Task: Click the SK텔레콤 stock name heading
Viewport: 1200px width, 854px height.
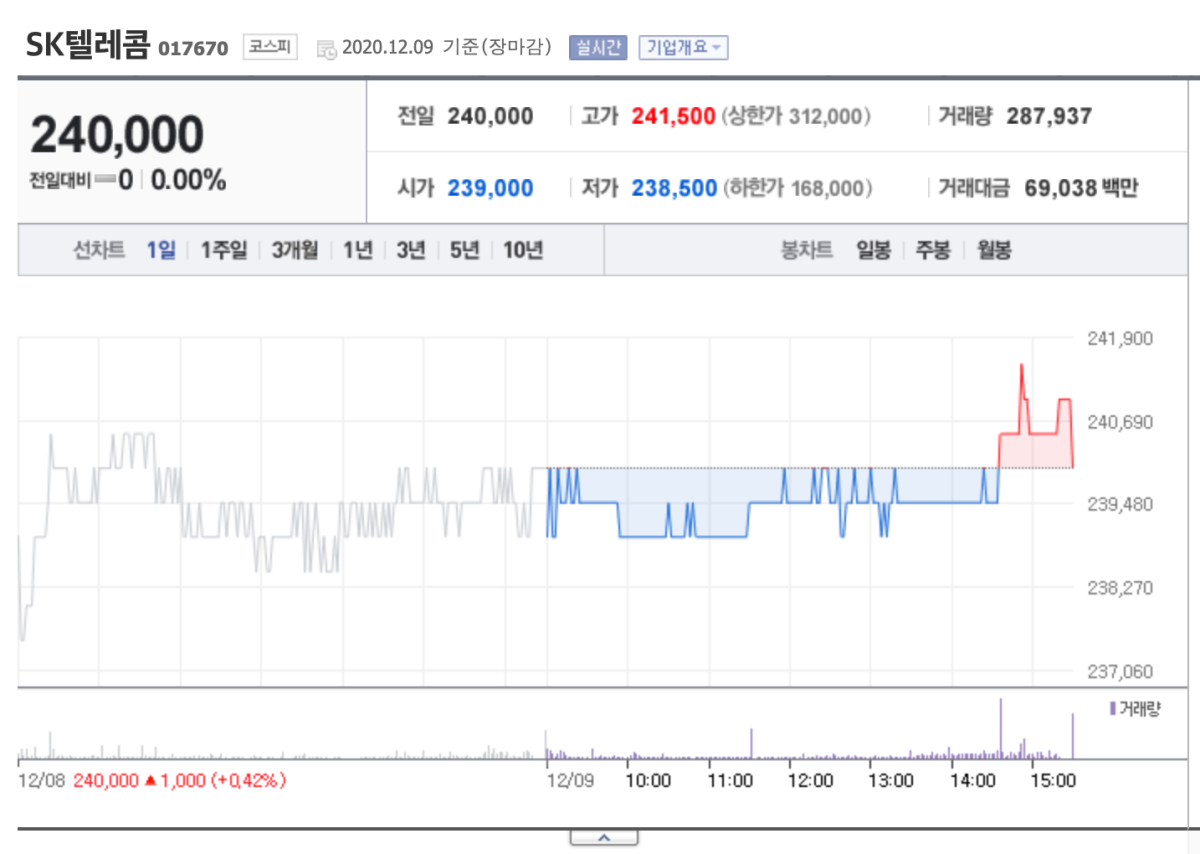Action: pos(88,45)
